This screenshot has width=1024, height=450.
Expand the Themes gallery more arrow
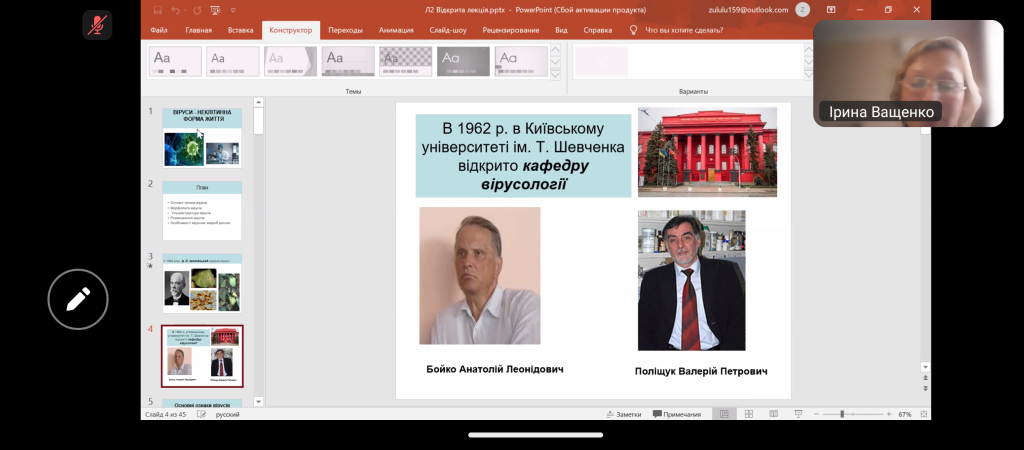[555, 75]
